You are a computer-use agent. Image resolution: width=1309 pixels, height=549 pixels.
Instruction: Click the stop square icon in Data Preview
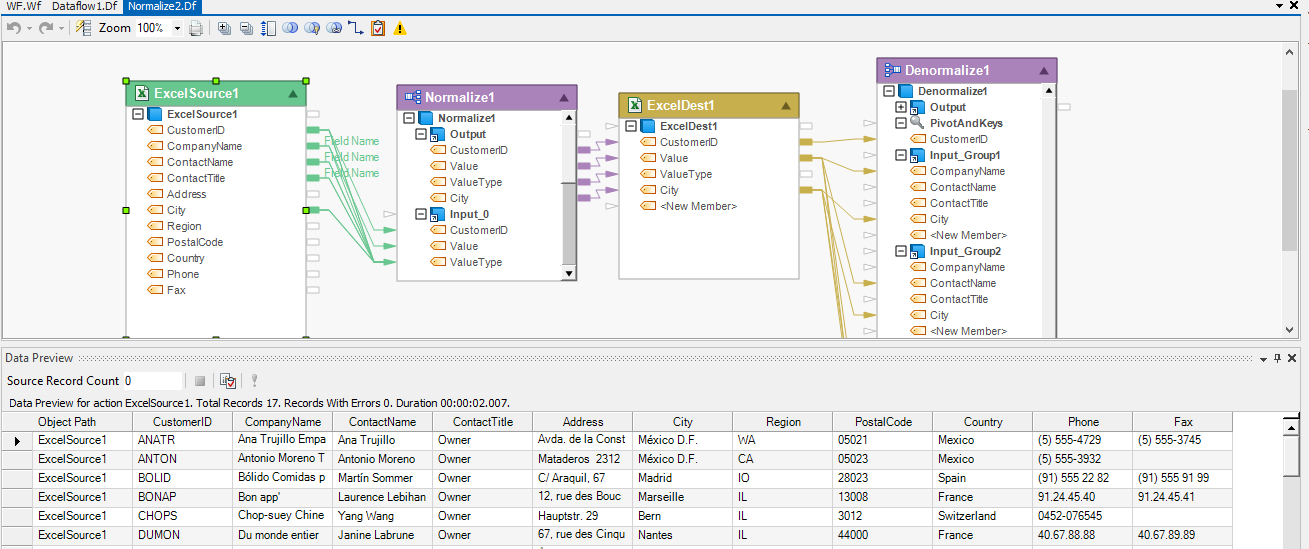pyautogui.click(x=200, y=381)
